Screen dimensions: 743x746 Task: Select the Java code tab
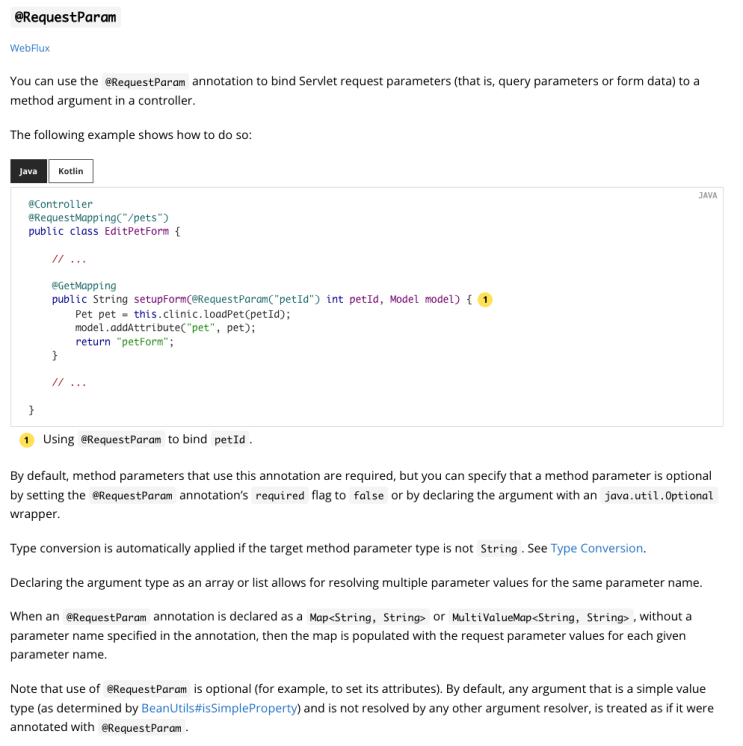tap(29, 171)
